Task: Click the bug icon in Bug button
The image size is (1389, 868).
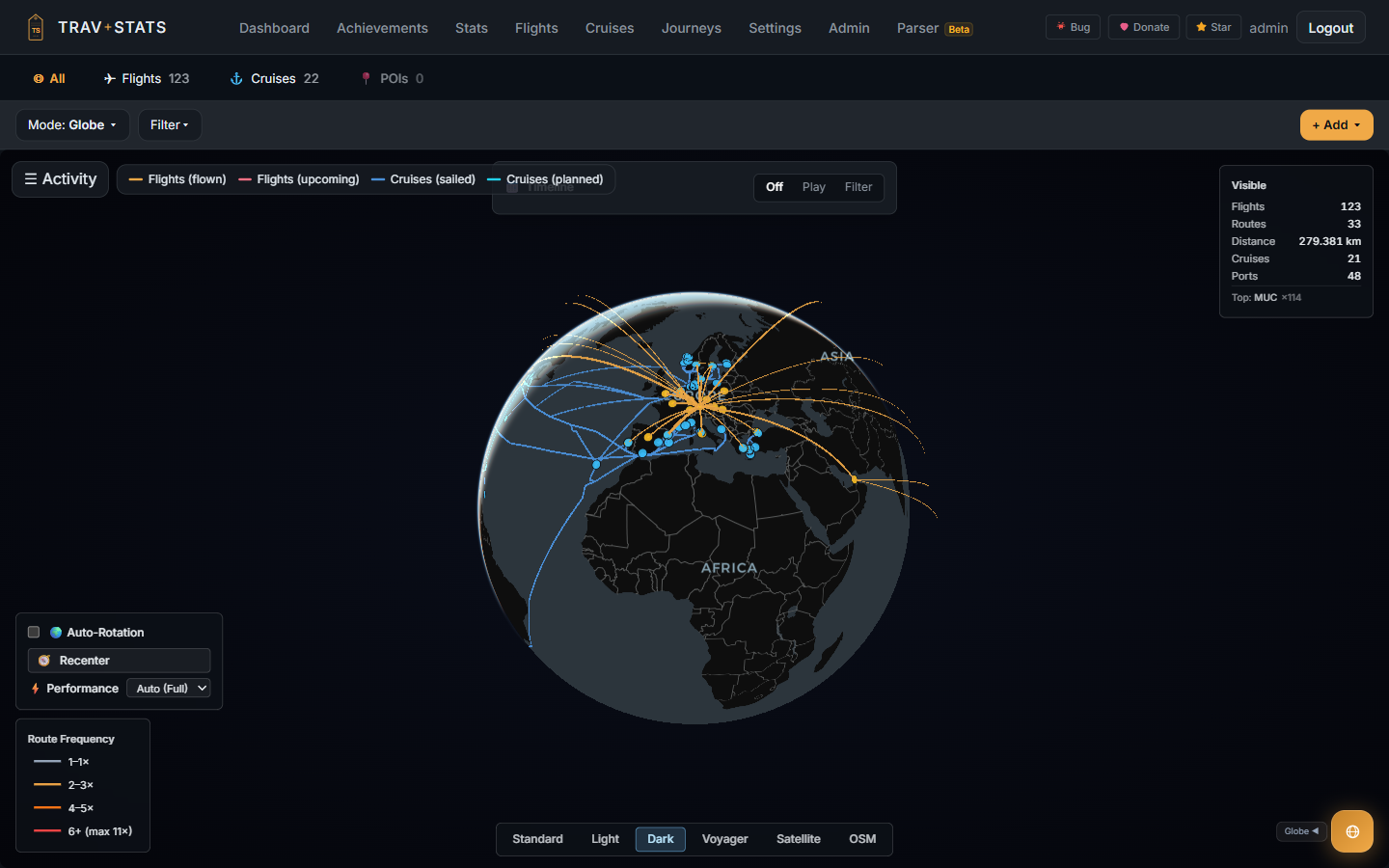Action: (1061, 27)
